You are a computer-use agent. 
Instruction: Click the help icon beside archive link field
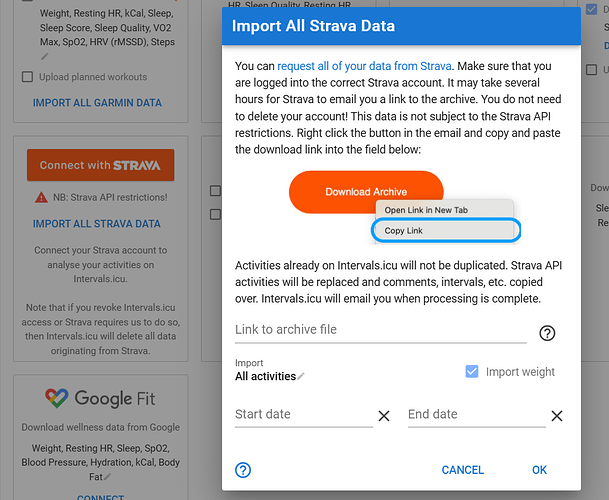pos(547,333)
